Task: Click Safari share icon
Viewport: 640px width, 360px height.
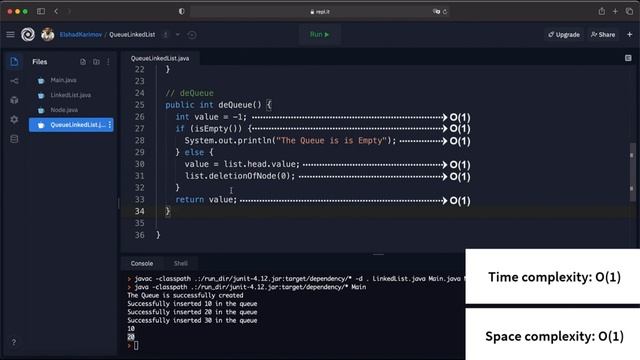Action: pos(602,11)
